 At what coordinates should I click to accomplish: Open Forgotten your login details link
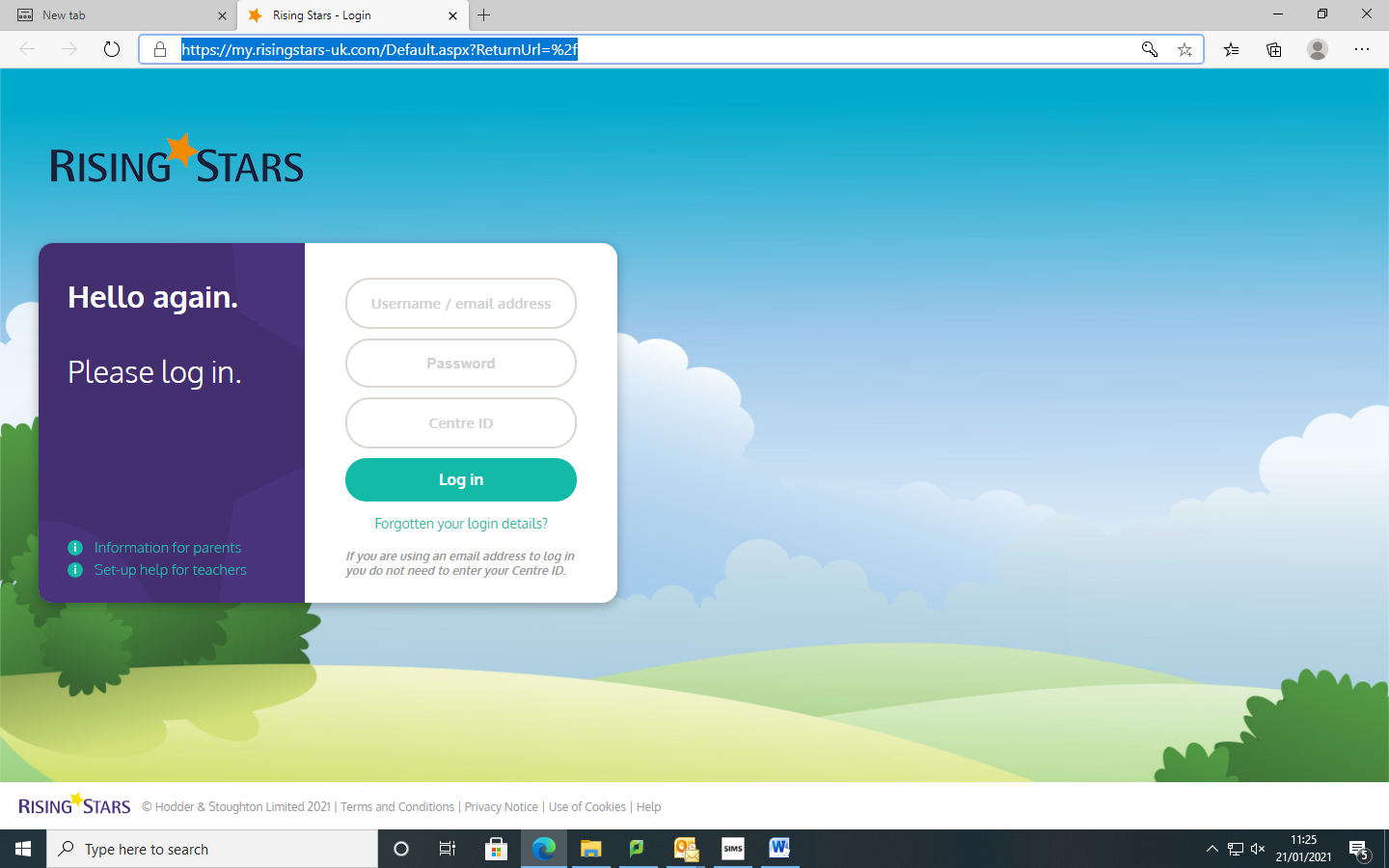(461, 524)
